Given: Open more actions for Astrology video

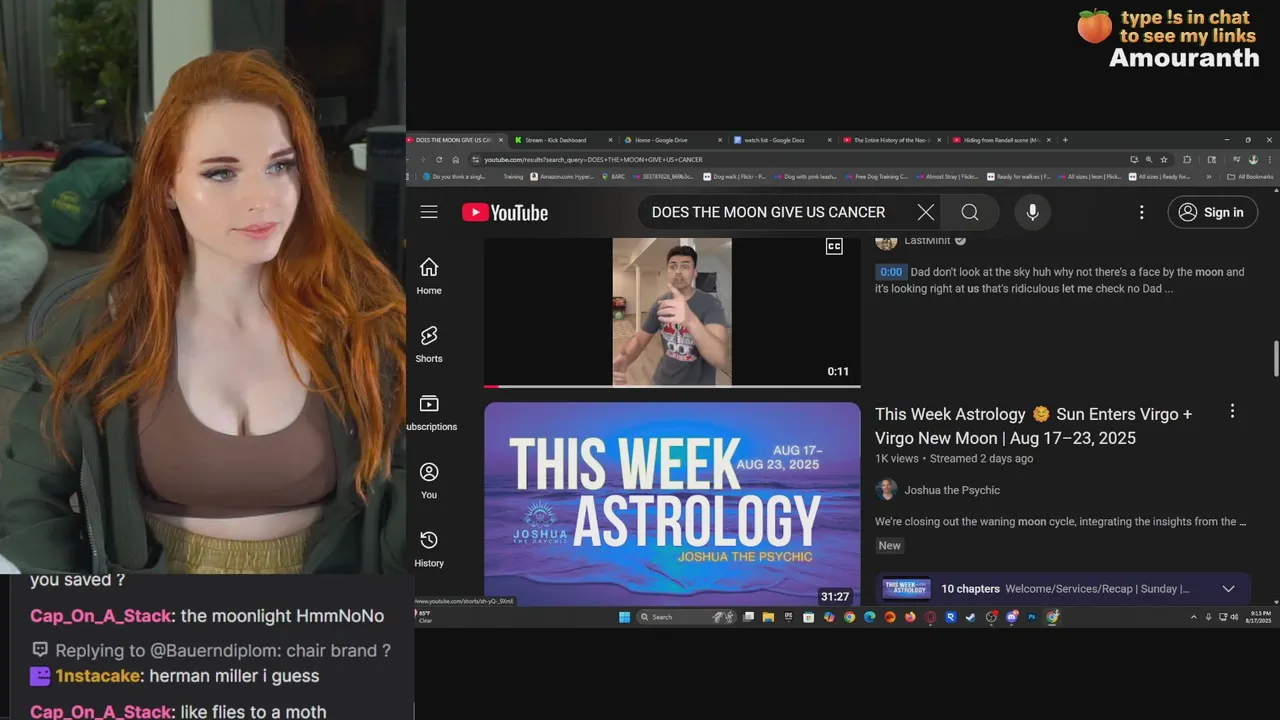Looking at the screenshot, I should click(1232, 411).
